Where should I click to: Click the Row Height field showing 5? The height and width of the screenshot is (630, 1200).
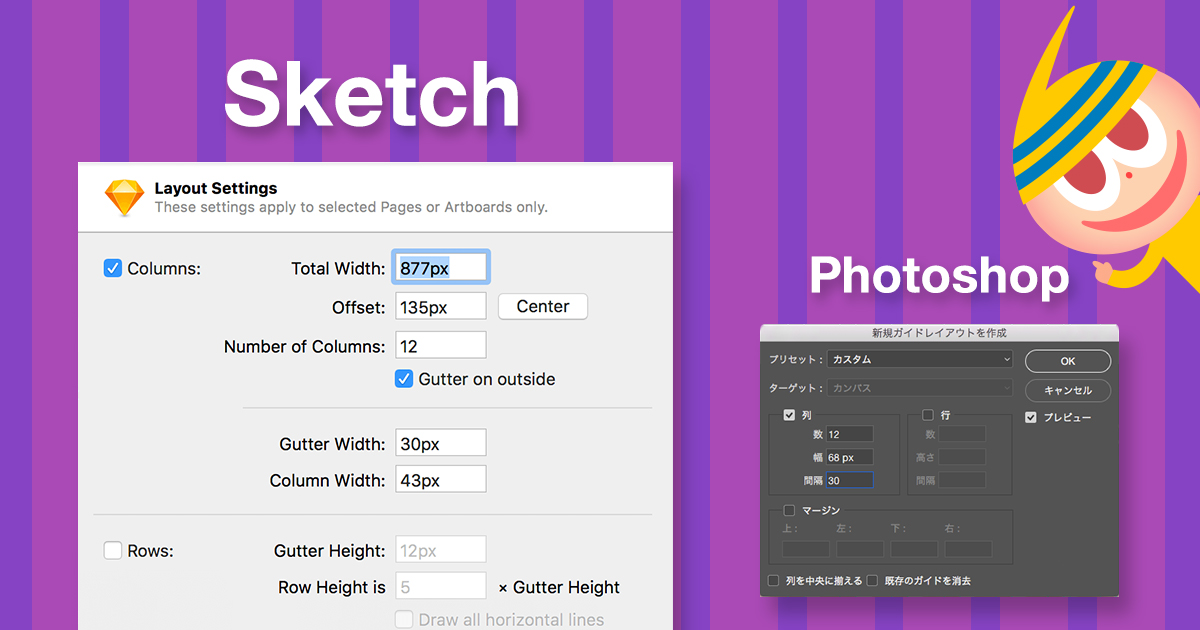[x=441, y=587]
